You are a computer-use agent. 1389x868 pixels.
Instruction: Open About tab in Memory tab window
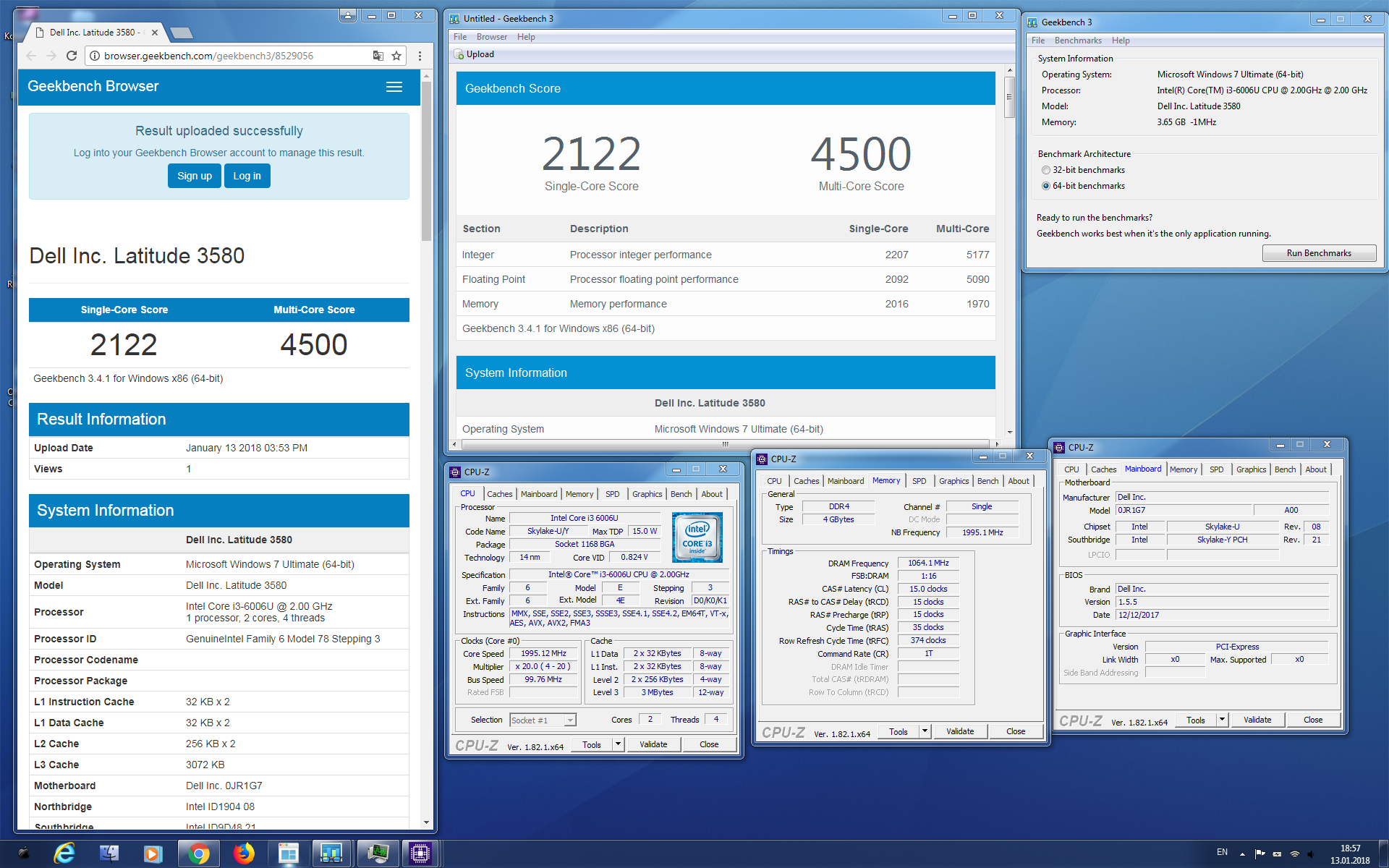pyautogui.click(x=1019, y=481)
